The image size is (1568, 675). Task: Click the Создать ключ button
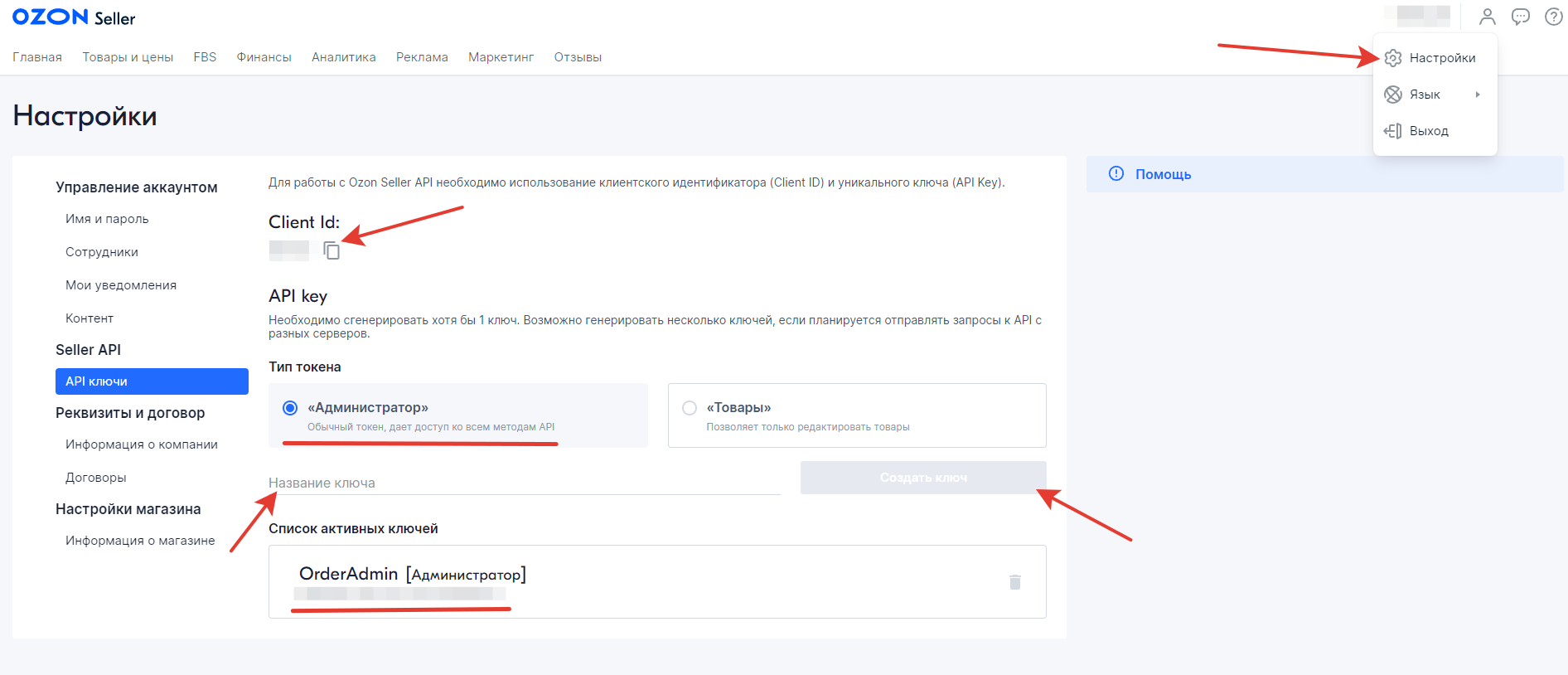click(923, 478)
